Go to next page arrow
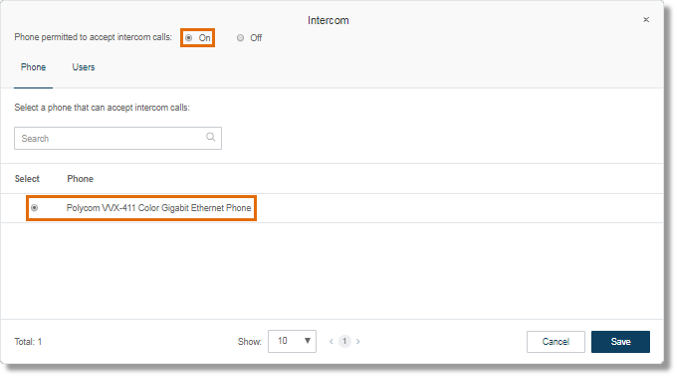This screenshot has height=377, width=677. pos(358,342)
